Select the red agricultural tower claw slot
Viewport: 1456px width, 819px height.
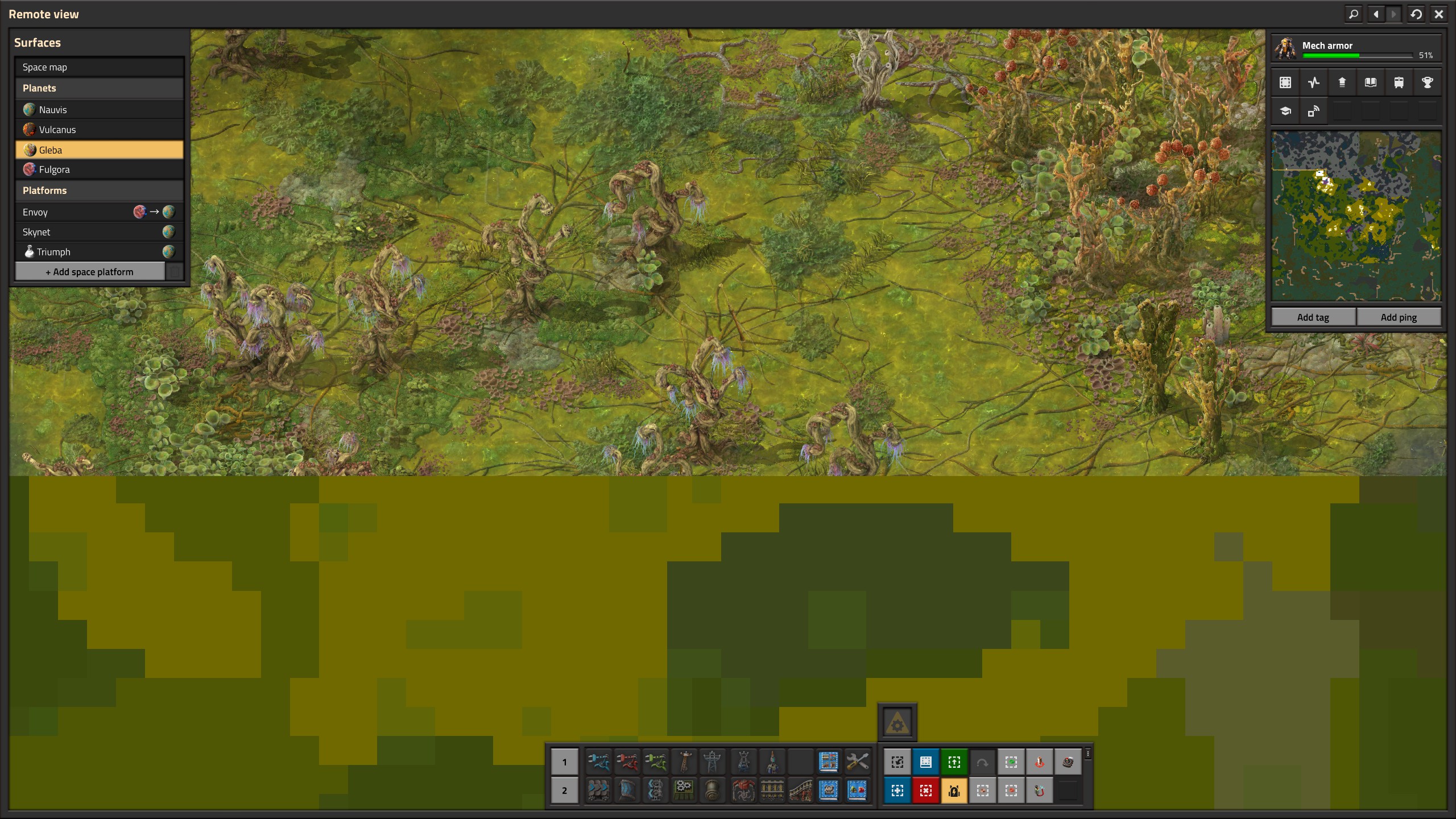pos(743,790)
